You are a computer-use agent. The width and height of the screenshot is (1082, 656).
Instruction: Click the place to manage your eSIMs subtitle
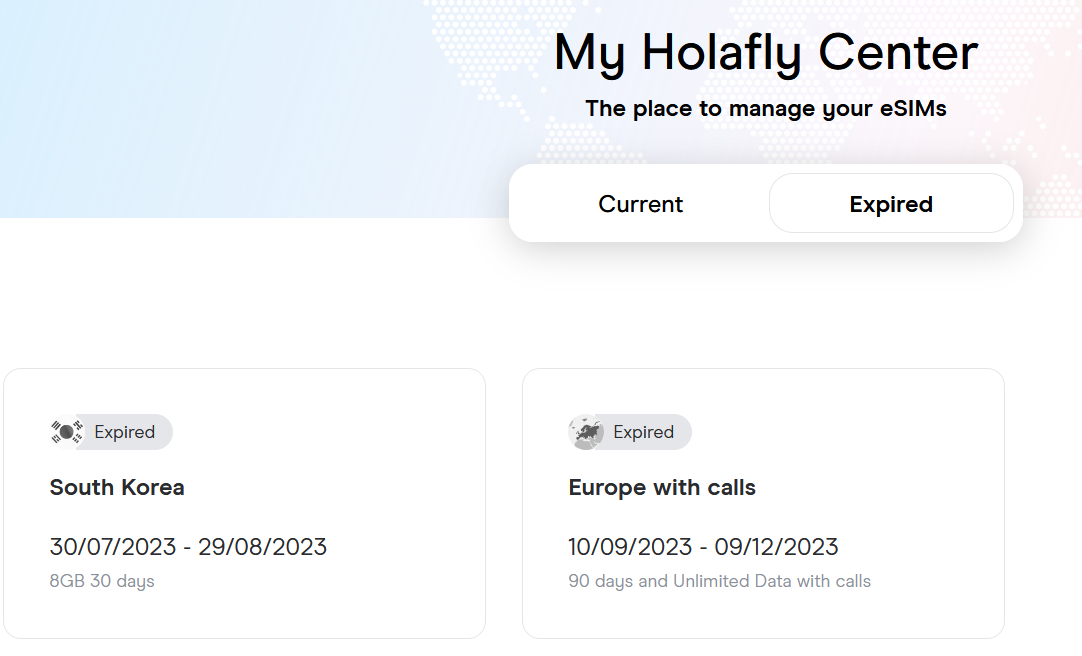click(x=765, y=108)
